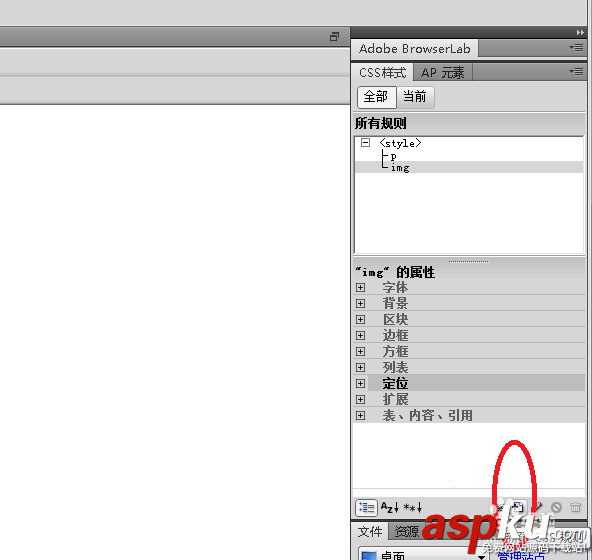Show only set properties (**↓) view

coord(412,507)
